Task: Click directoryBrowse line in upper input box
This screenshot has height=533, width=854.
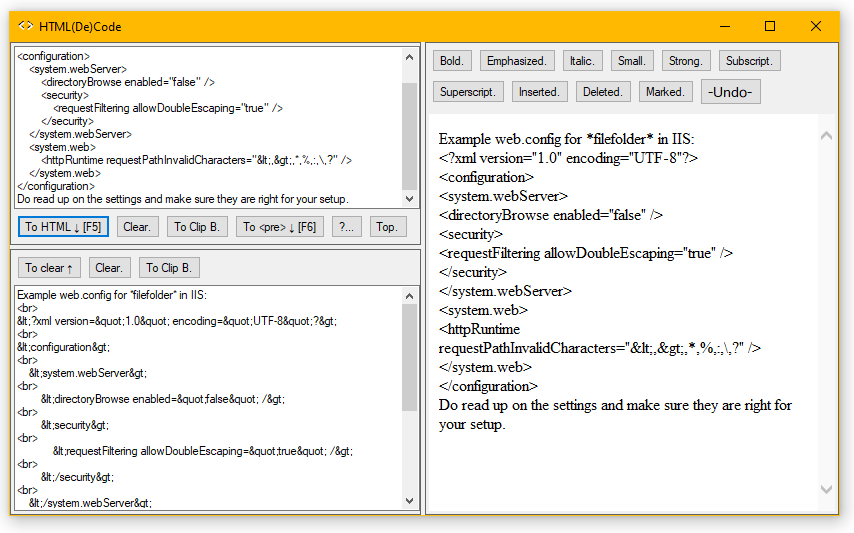Action: pyautogui.click(x=128, y=82)
